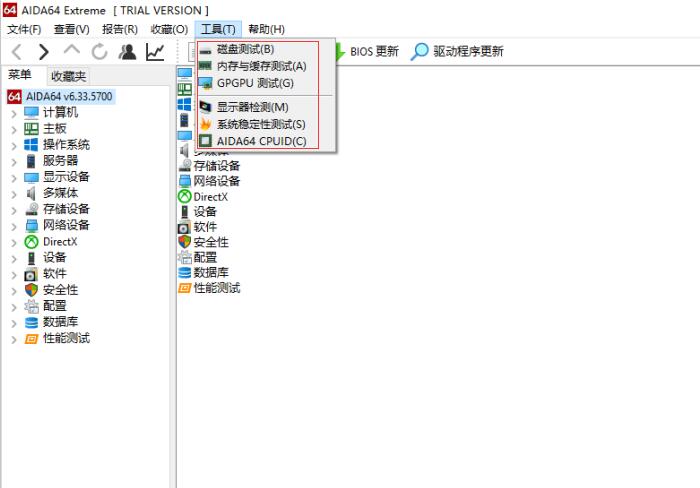Switch to the 收藏夹 tab
The height and width of the screenshot is (488, 700).
[69, 76]
